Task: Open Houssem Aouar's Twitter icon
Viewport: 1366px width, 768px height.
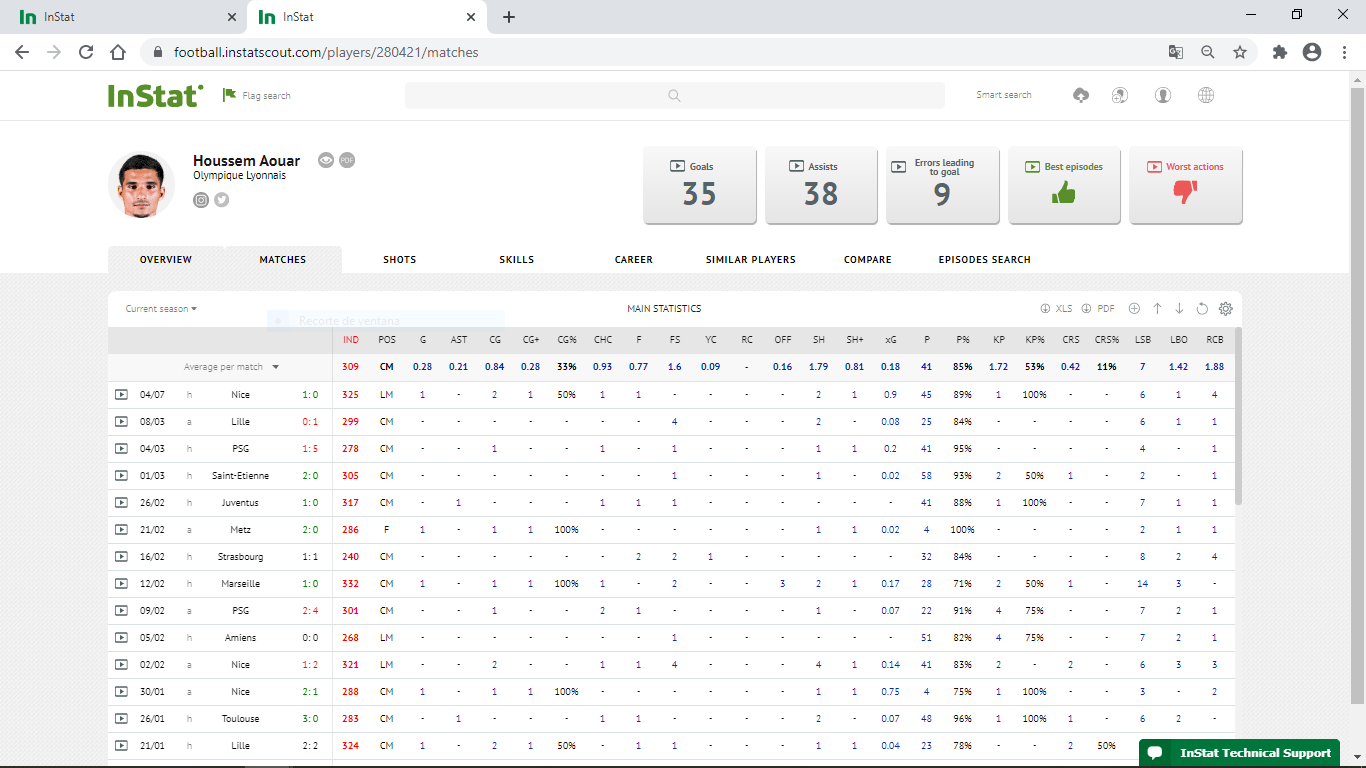Action: click(x=222, y=200)
